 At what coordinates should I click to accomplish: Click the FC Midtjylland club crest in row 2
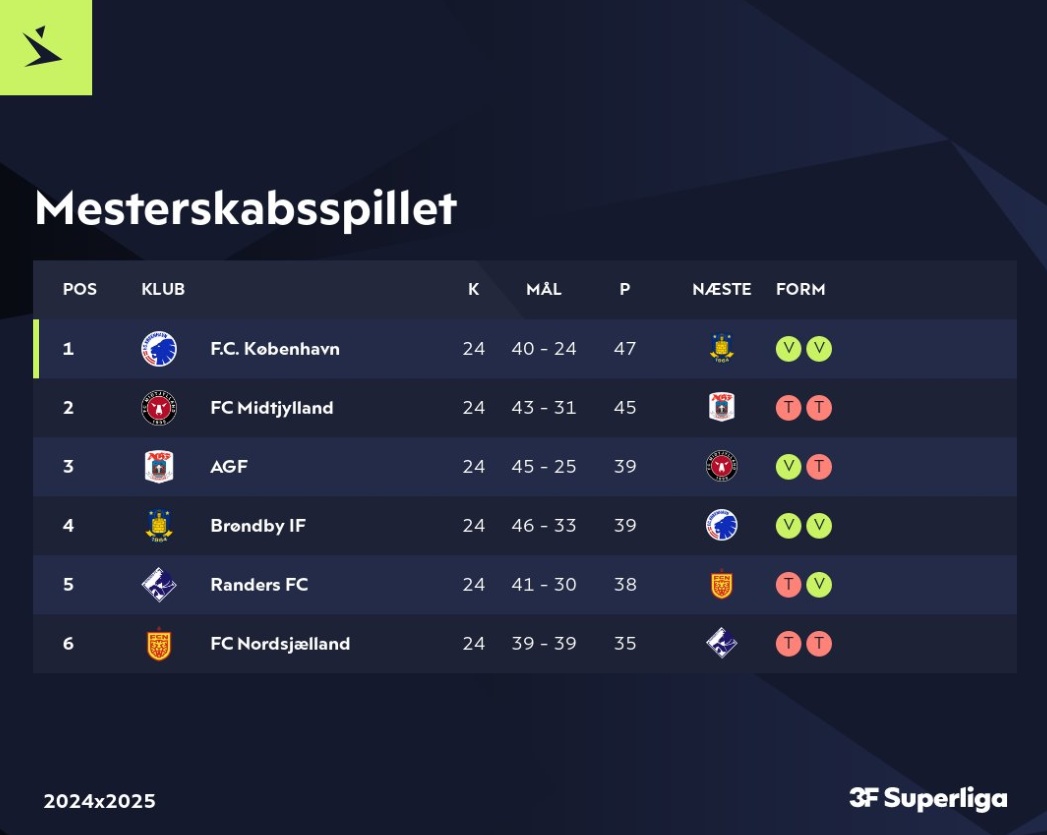(x=159, y=408)
